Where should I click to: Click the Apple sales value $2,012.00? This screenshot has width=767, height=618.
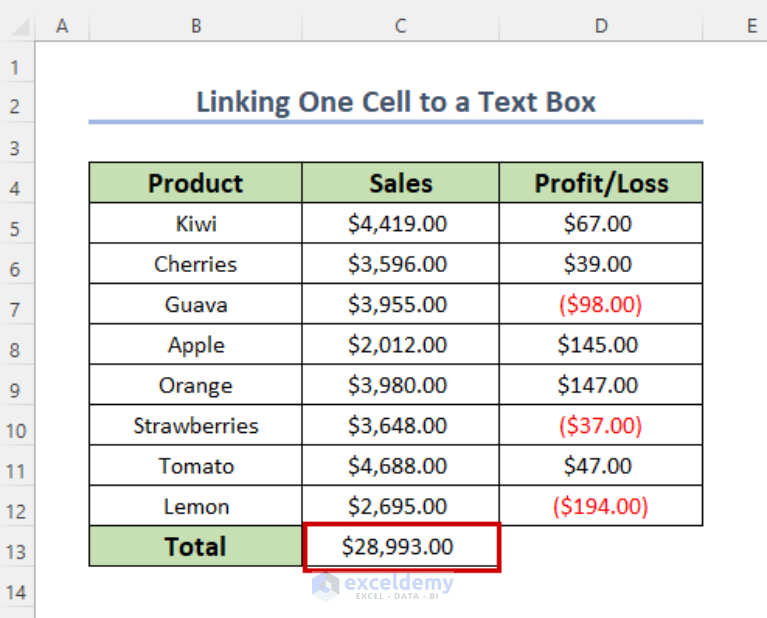[401, 344]
